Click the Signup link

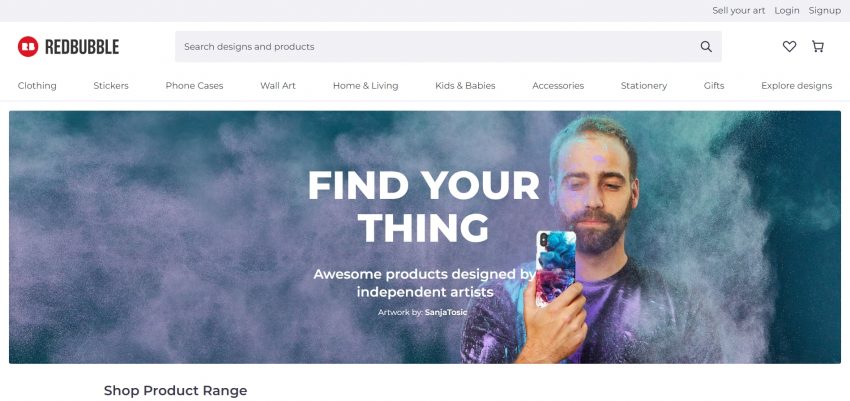pos(825,10)
